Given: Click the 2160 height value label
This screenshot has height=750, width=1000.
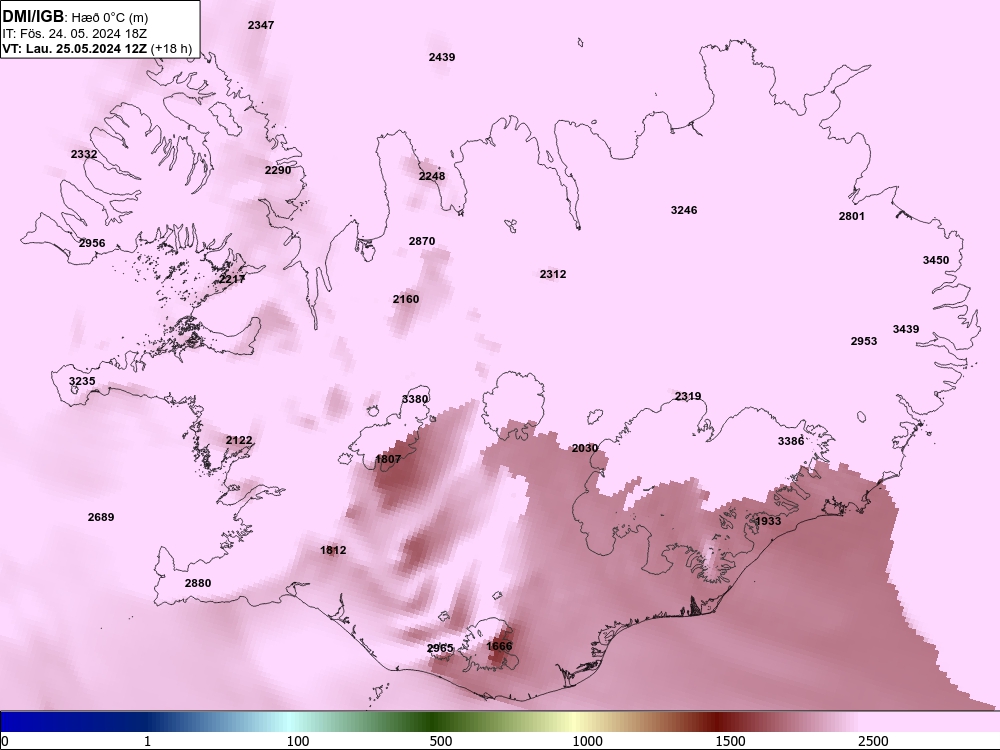Looking at the screenshot, I should tap(406, 298).
